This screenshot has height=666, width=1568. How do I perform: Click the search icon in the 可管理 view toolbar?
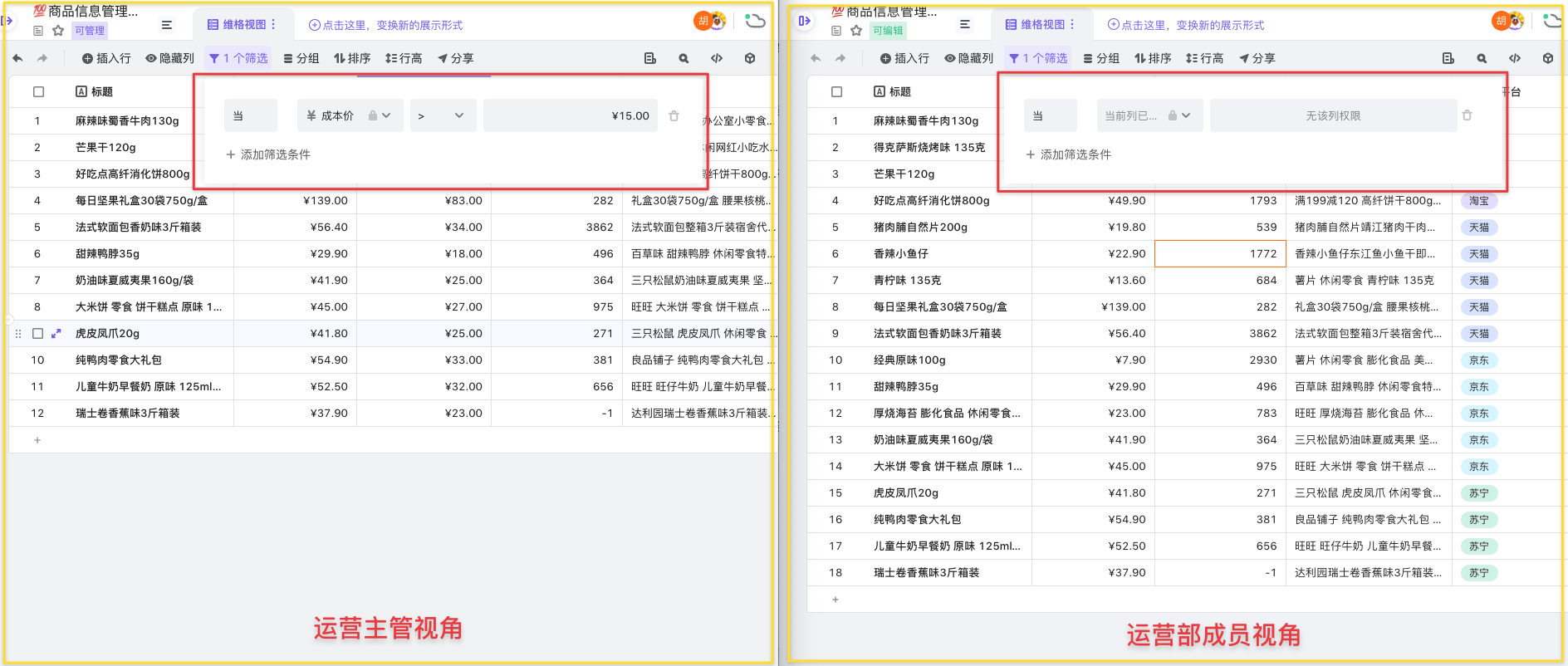(684, 59)
